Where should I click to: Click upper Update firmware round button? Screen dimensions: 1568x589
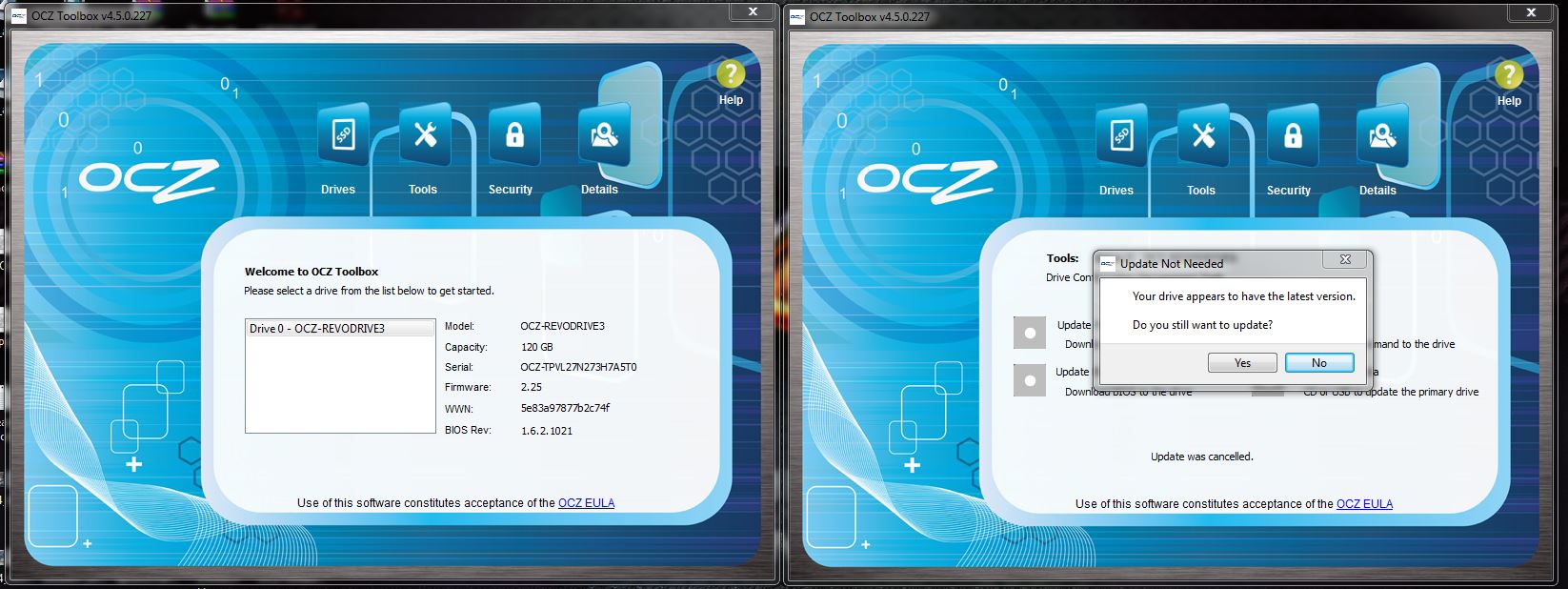point(1030,334)
